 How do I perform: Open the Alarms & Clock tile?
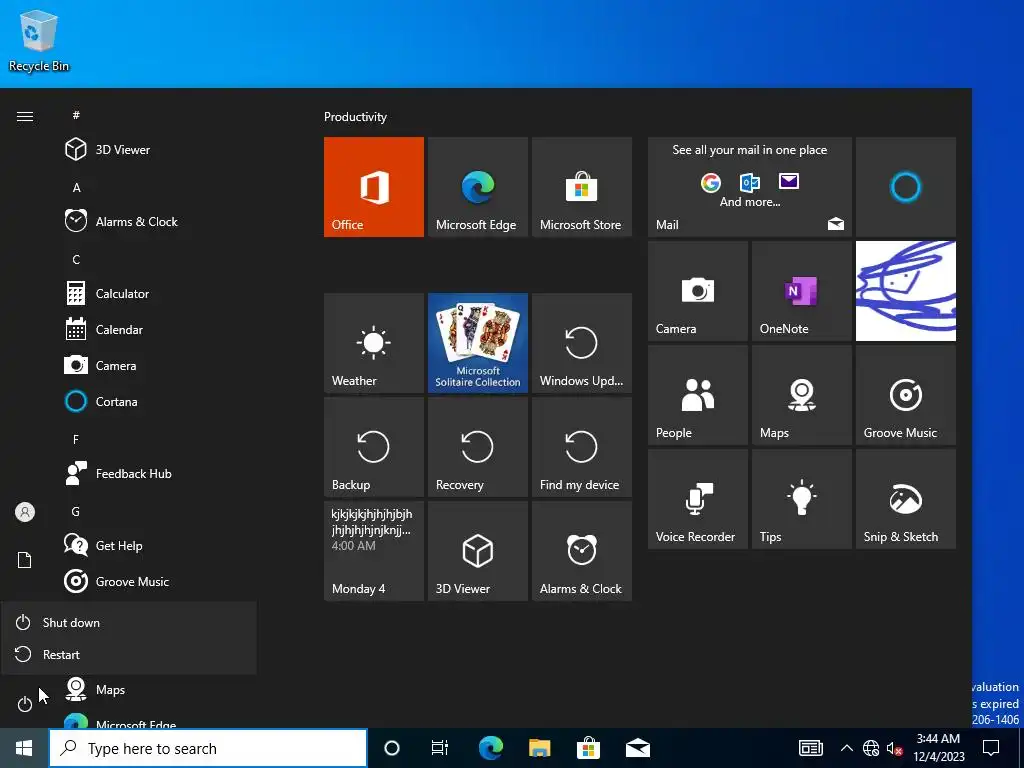581,551
